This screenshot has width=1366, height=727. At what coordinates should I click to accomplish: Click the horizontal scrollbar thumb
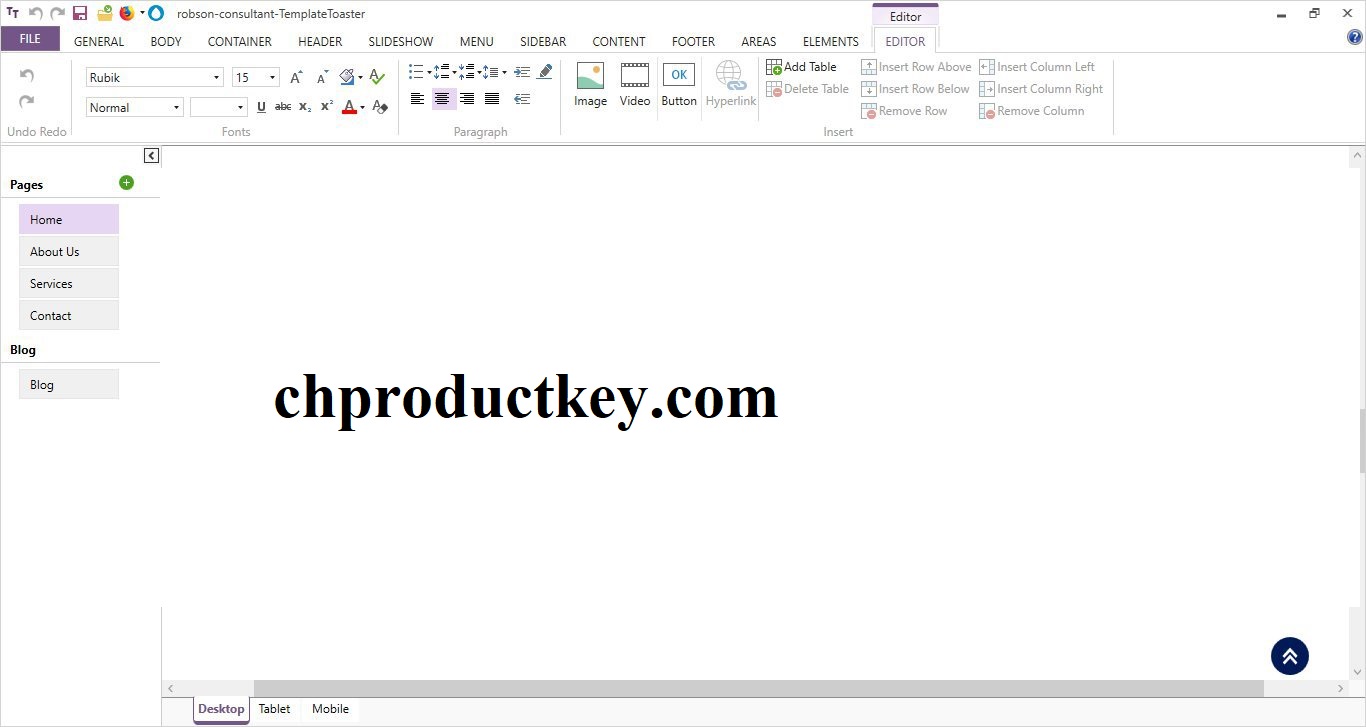(759, 688)
